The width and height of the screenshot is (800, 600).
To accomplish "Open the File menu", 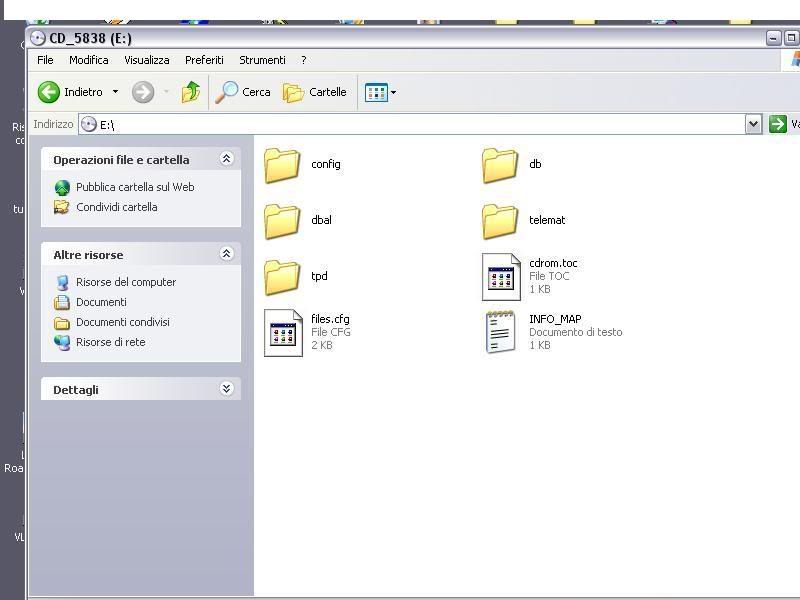I will pyautogui.click(x=45, y=60).
